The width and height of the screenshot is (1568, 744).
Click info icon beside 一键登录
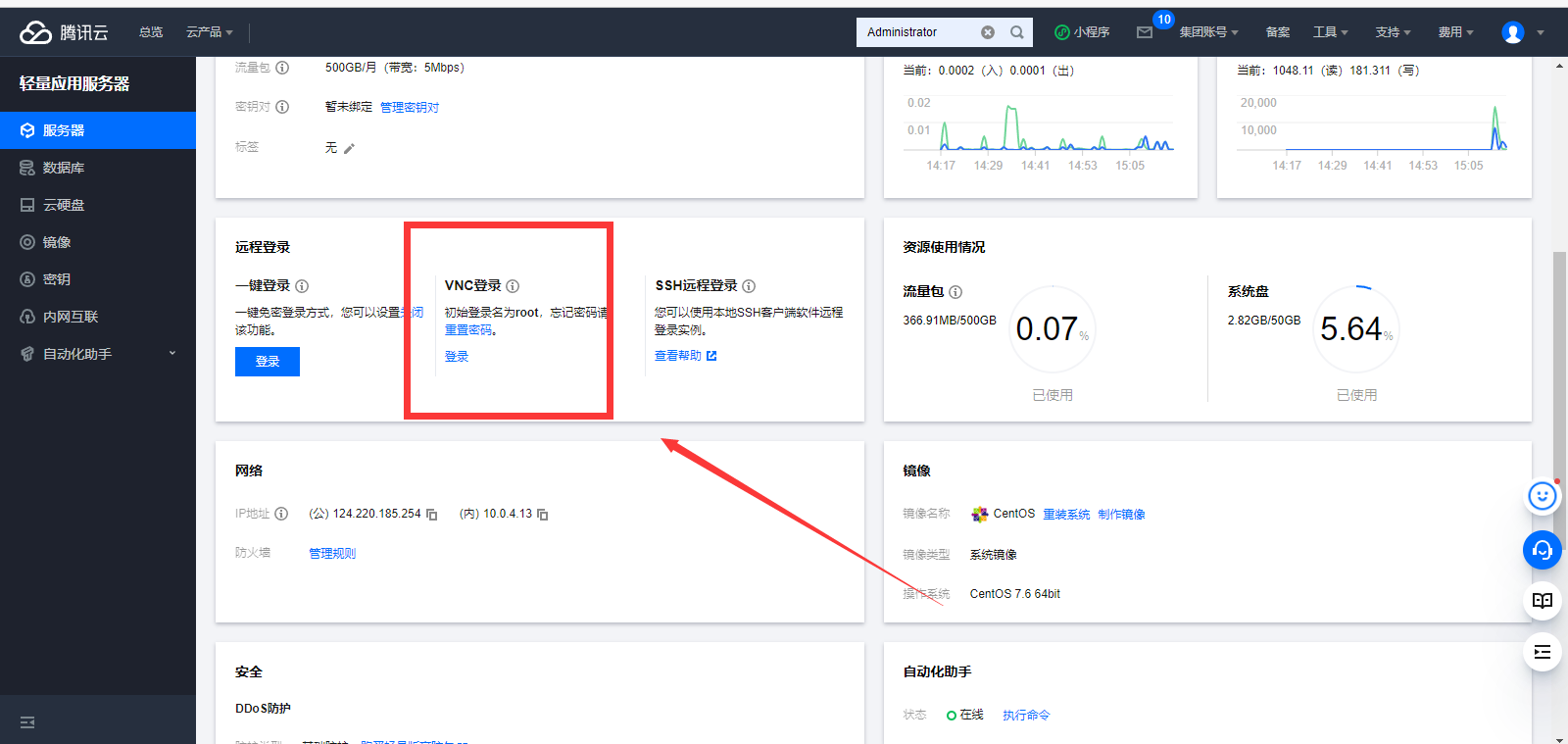(x=302, y=286)
